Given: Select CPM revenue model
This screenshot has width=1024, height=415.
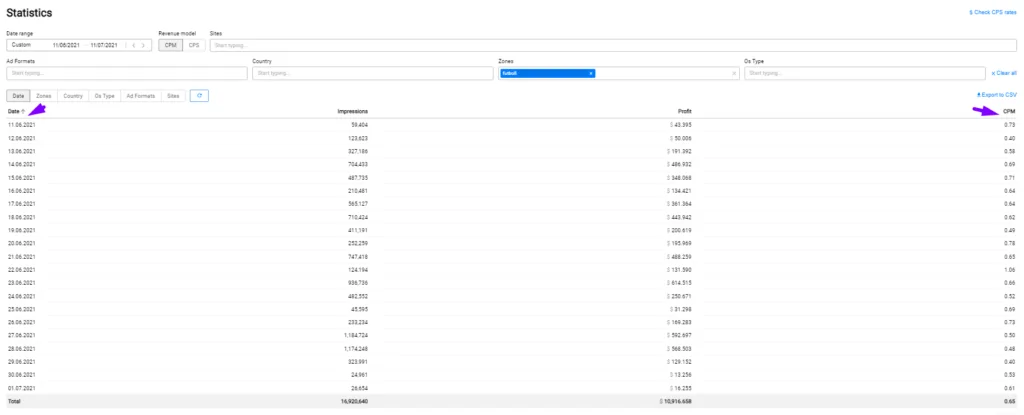Looking at the screenshot, I should pyautogui.click(x=171, y=45).
